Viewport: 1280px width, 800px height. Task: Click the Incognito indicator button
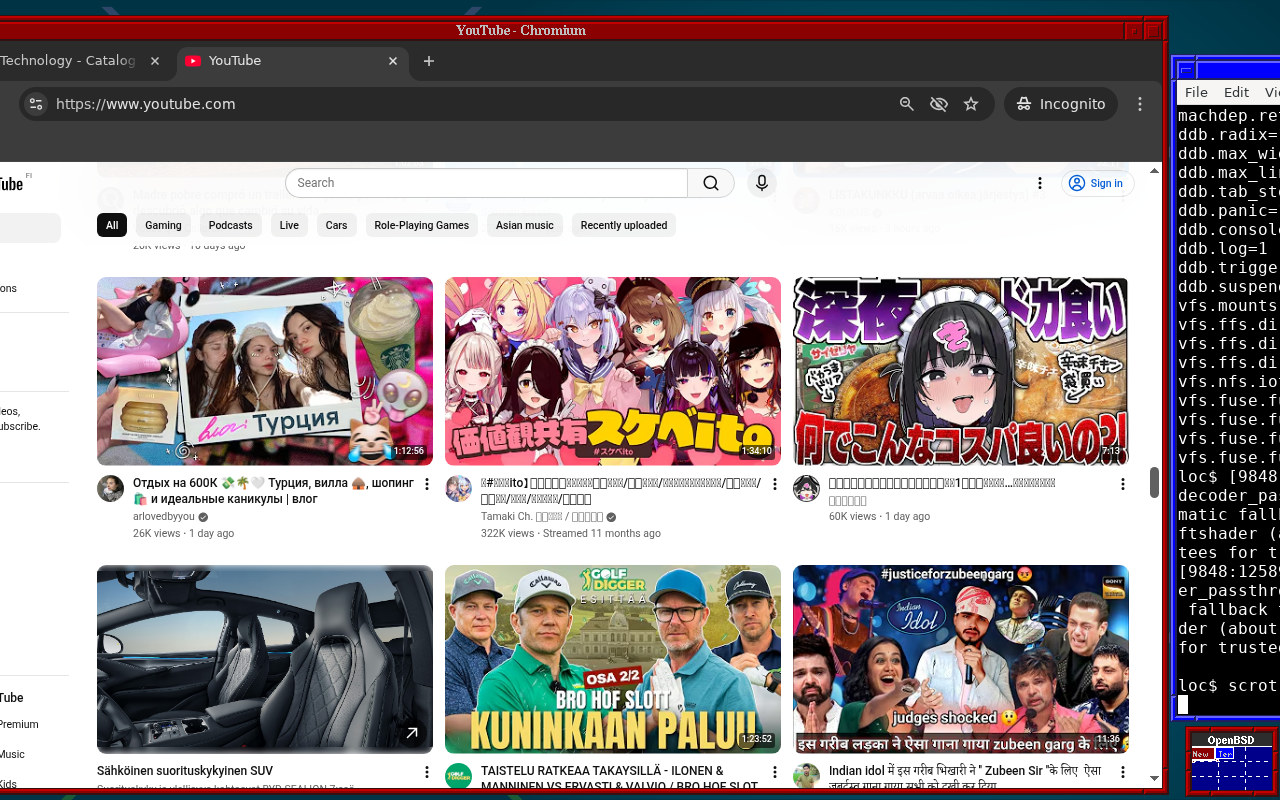click(x=1061, y=104)
